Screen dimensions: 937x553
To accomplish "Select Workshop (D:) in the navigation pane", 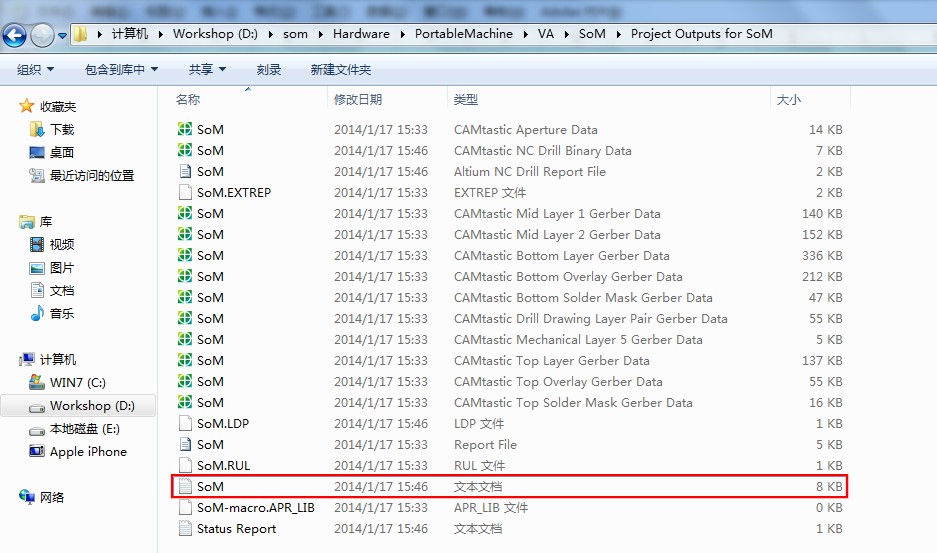I will coord(92,406).
